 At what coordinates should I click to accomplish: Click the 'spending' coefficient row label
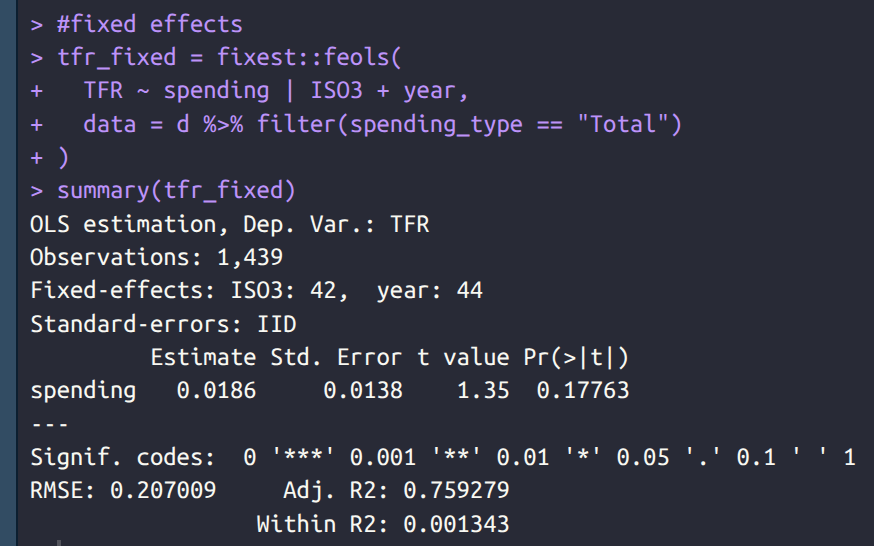[x=83, y=390]
